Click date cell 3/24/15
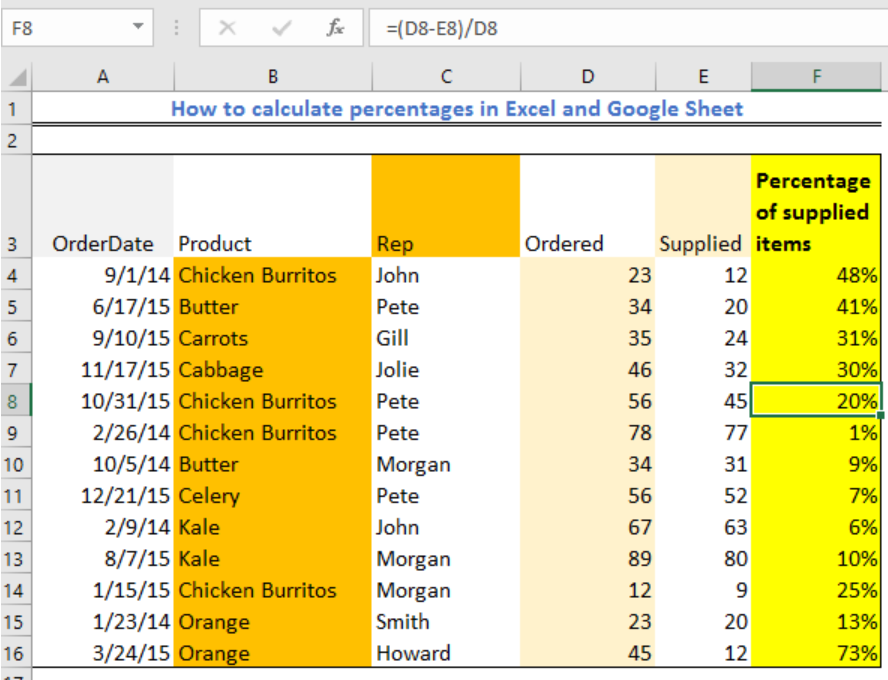 (103, 653)
